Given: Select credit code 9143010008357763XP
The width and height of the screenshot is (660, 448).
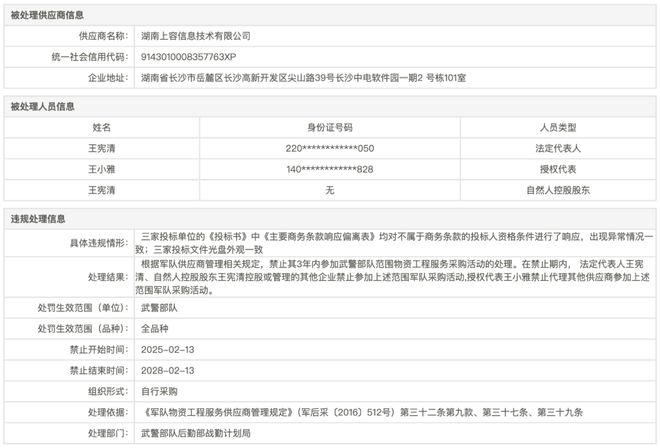Looking at the screenshot, I should point(189,57).
